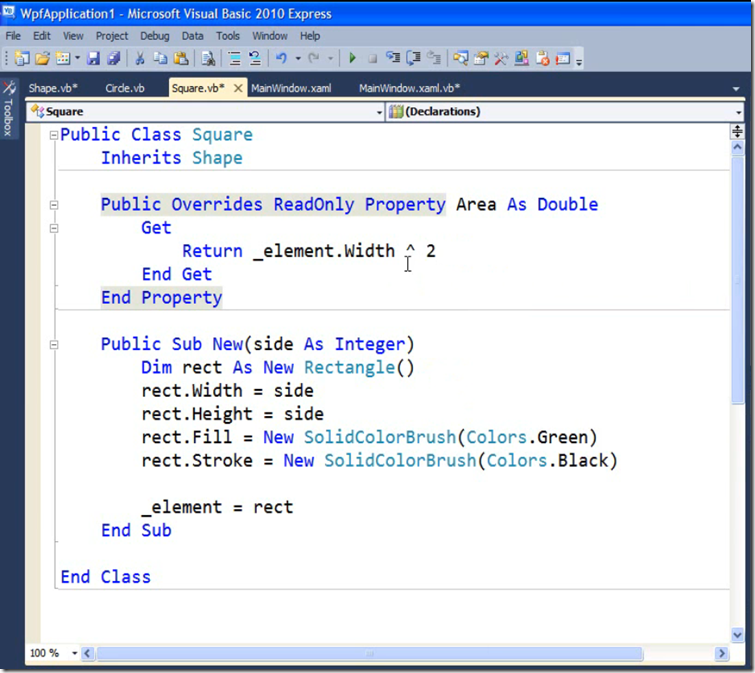Open the Debug menu
This screenshot has width=755, height=673.
[155, 36]
